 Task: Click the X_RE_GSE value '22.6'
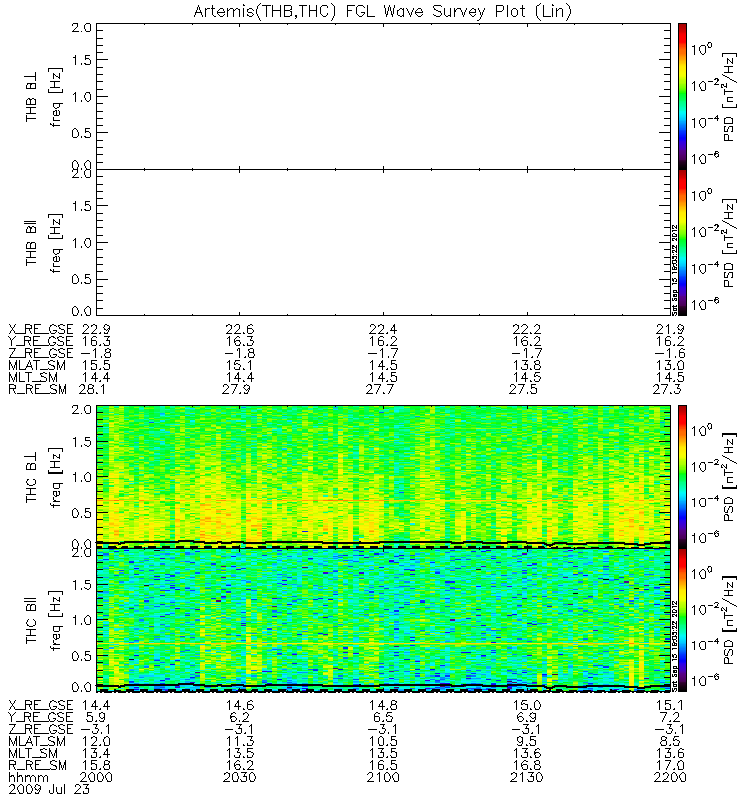pos(240,329)
